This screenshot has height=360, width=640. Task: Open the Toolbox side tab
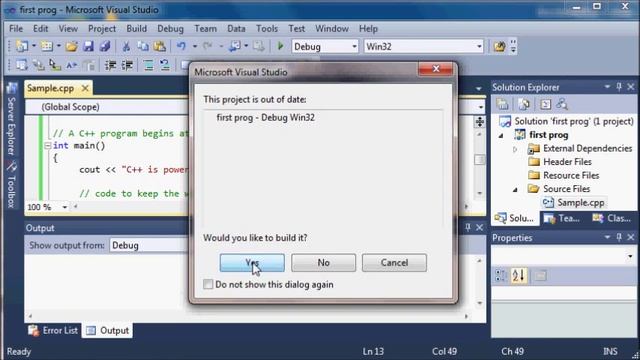[11, 184]
